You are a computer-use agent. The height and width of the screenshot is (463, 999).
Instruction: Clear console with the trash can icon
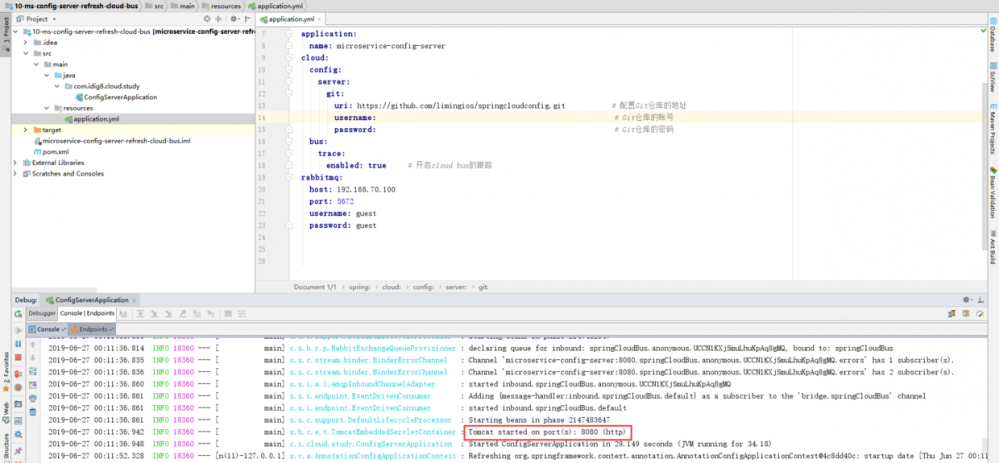coord(32,412)
